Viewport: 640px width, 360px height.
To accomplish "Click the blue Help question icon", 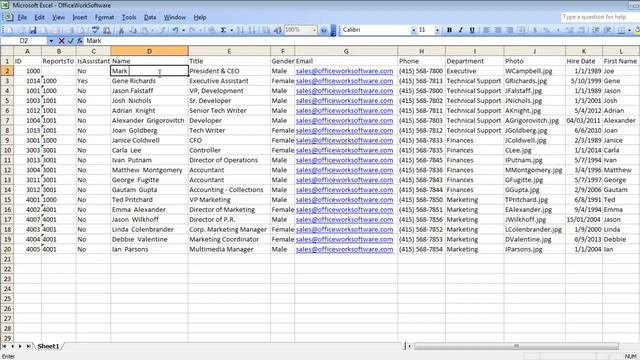I will click(324, 30).
